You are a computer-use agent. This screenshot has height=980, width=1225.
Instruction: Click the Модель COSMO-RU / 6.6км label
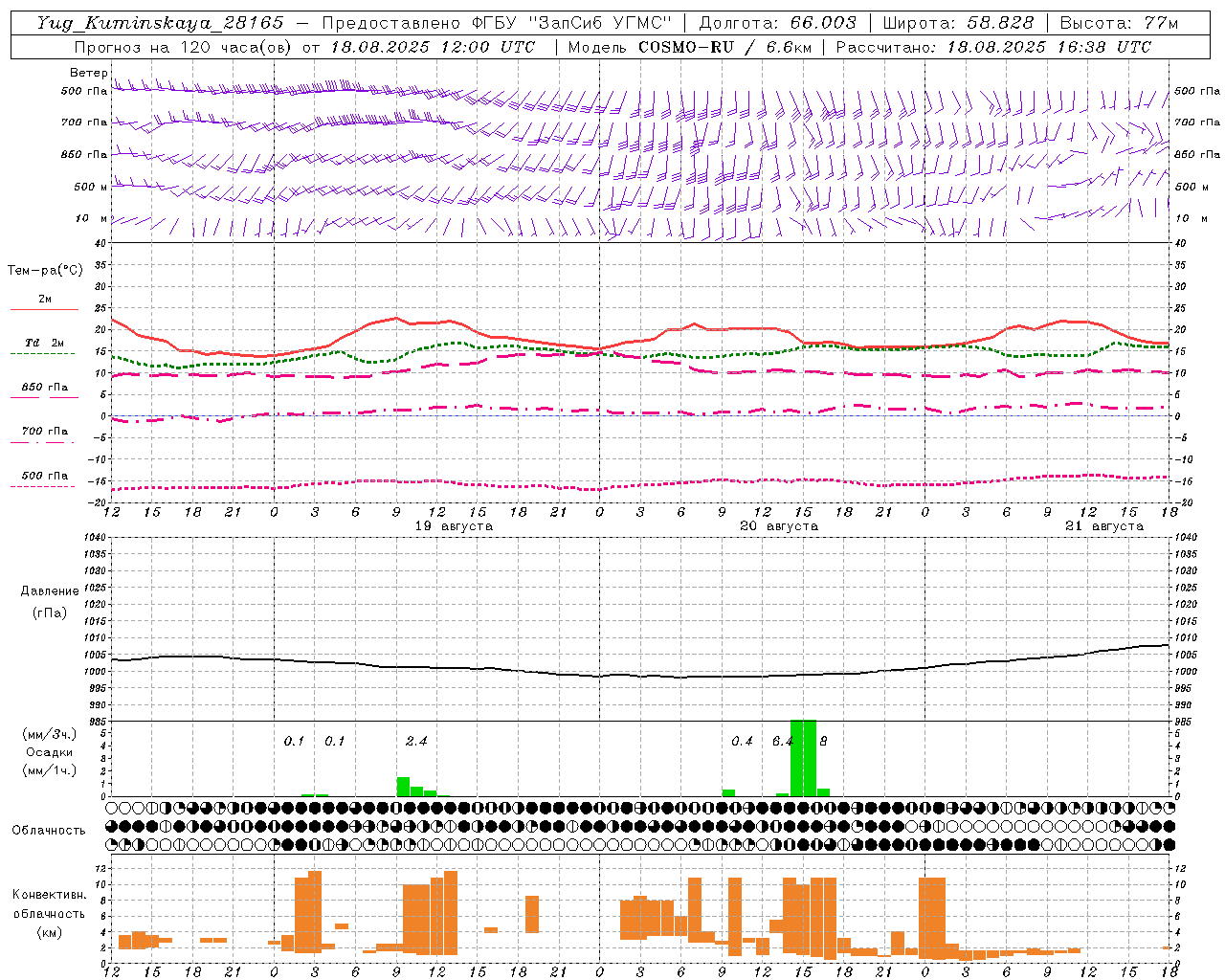691,47
